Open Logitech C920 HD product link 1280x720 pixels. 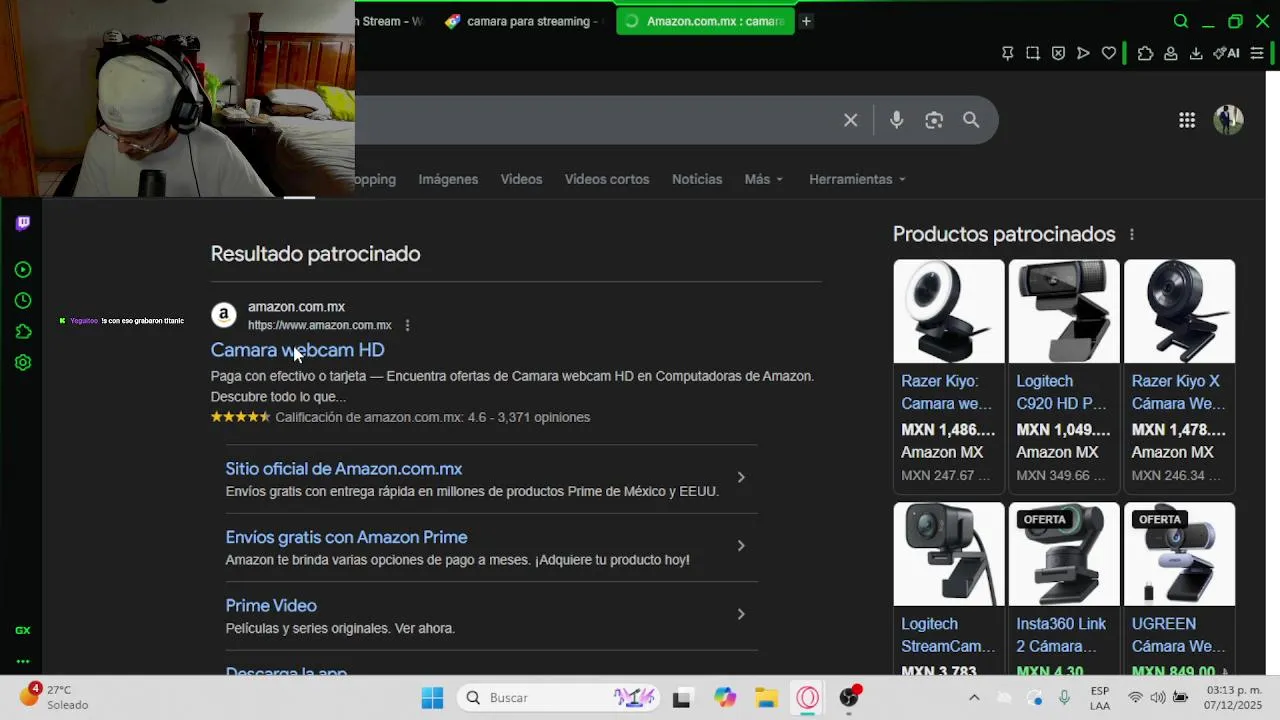pyautogui.click(x=1061, y=392)
